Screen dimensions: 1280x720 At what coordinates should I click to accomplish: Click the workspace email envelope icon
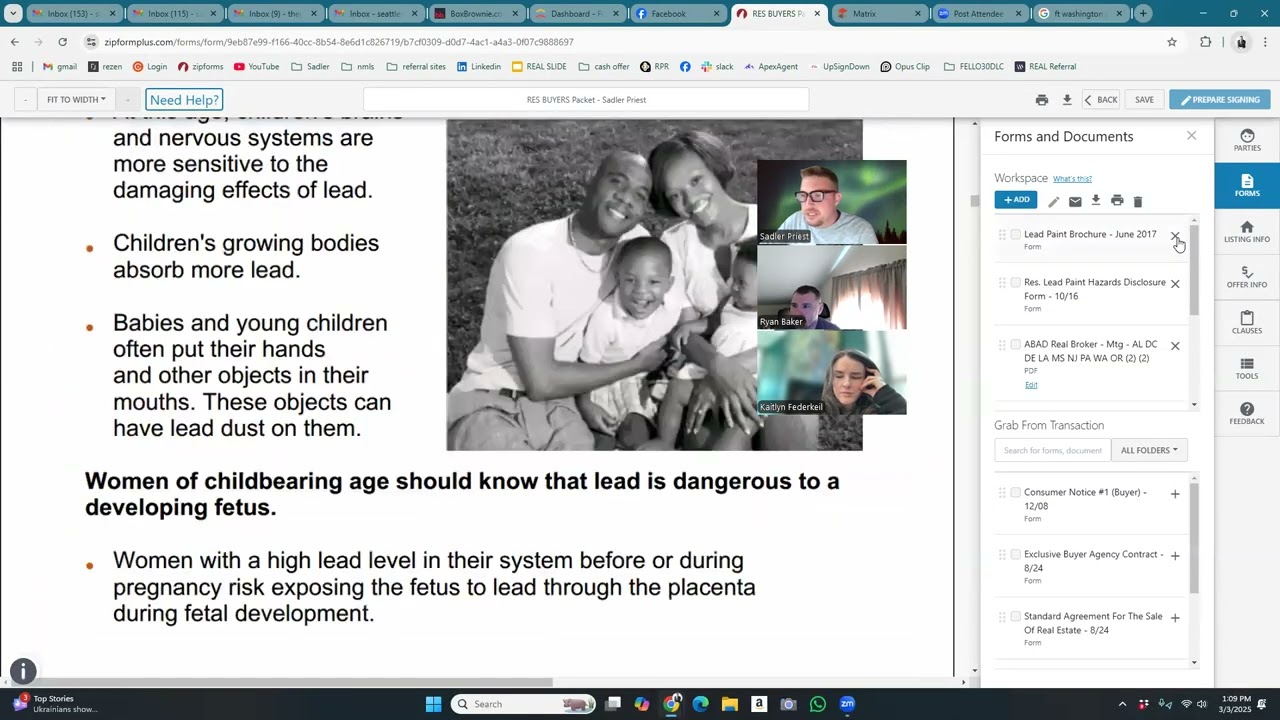coord(1075,201)
